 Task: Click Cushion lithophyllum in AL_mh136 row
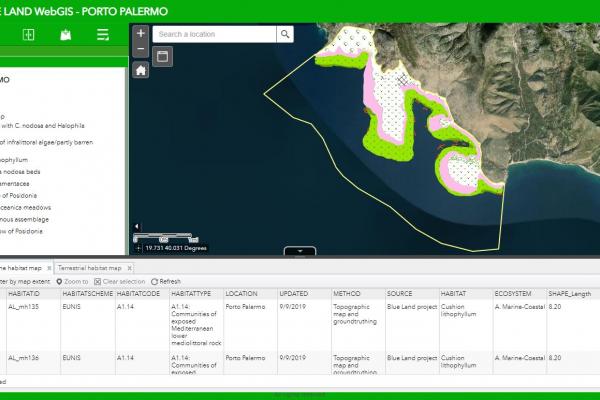(459, 362)
